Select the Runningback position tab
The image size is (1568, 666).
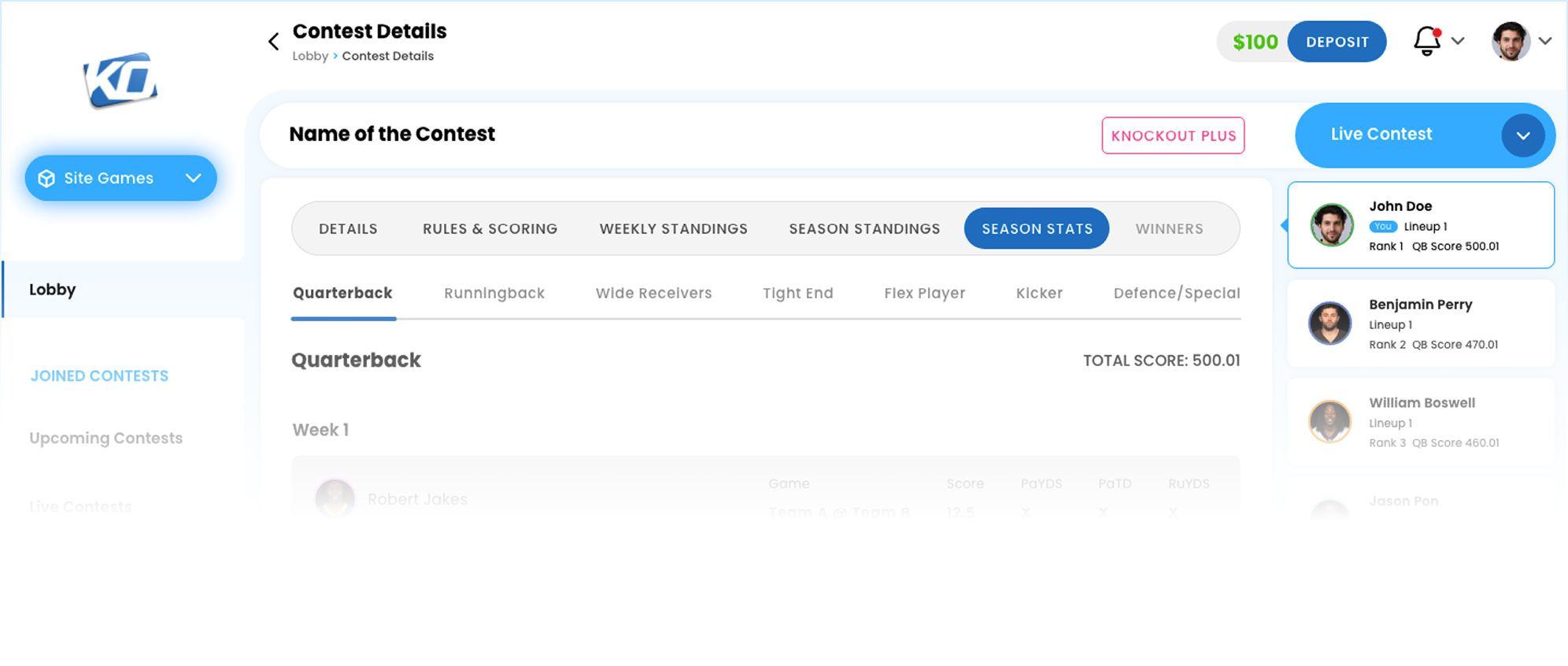(494, 294)
